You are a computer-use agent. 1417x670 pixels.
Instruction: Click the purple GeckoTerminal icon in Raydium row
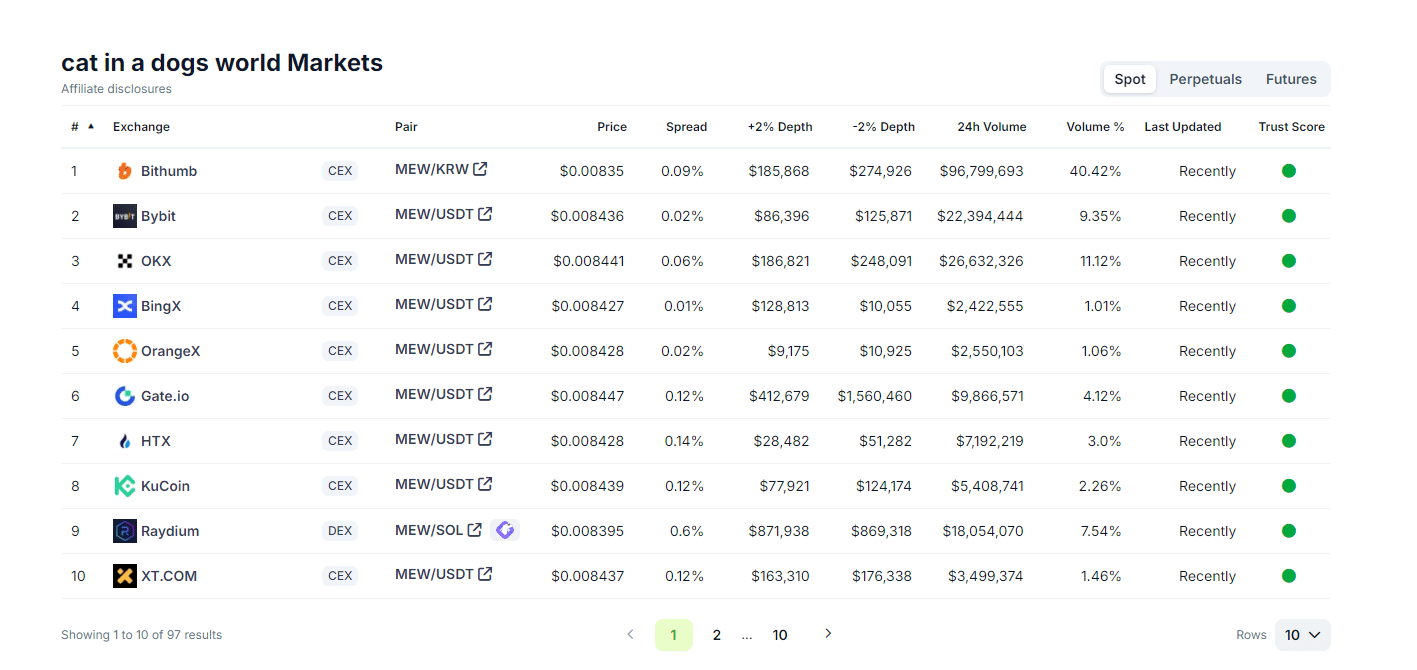coord(505,530)
